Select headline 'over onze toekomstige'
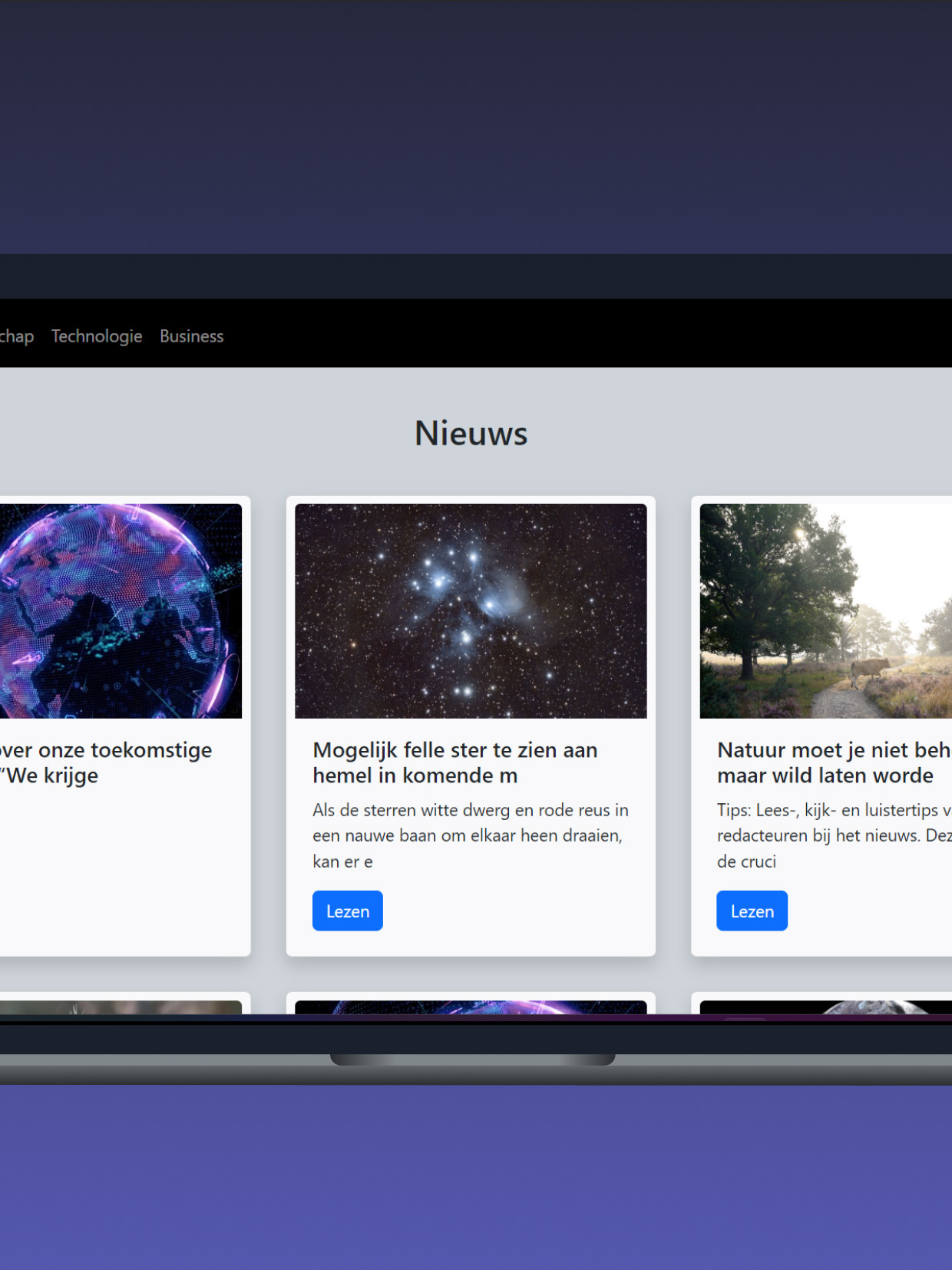Viewport: 952px width, 1270px height. [x=106, y=750]
